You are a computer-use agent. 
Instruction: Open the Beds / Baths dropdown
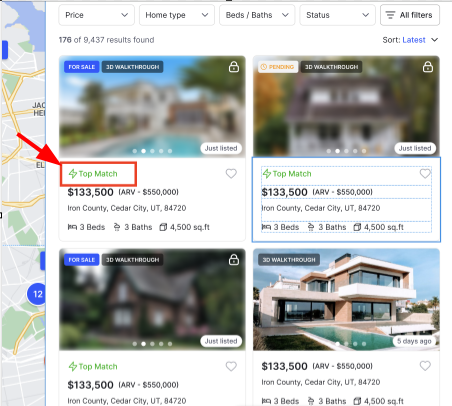pos(257,15)
